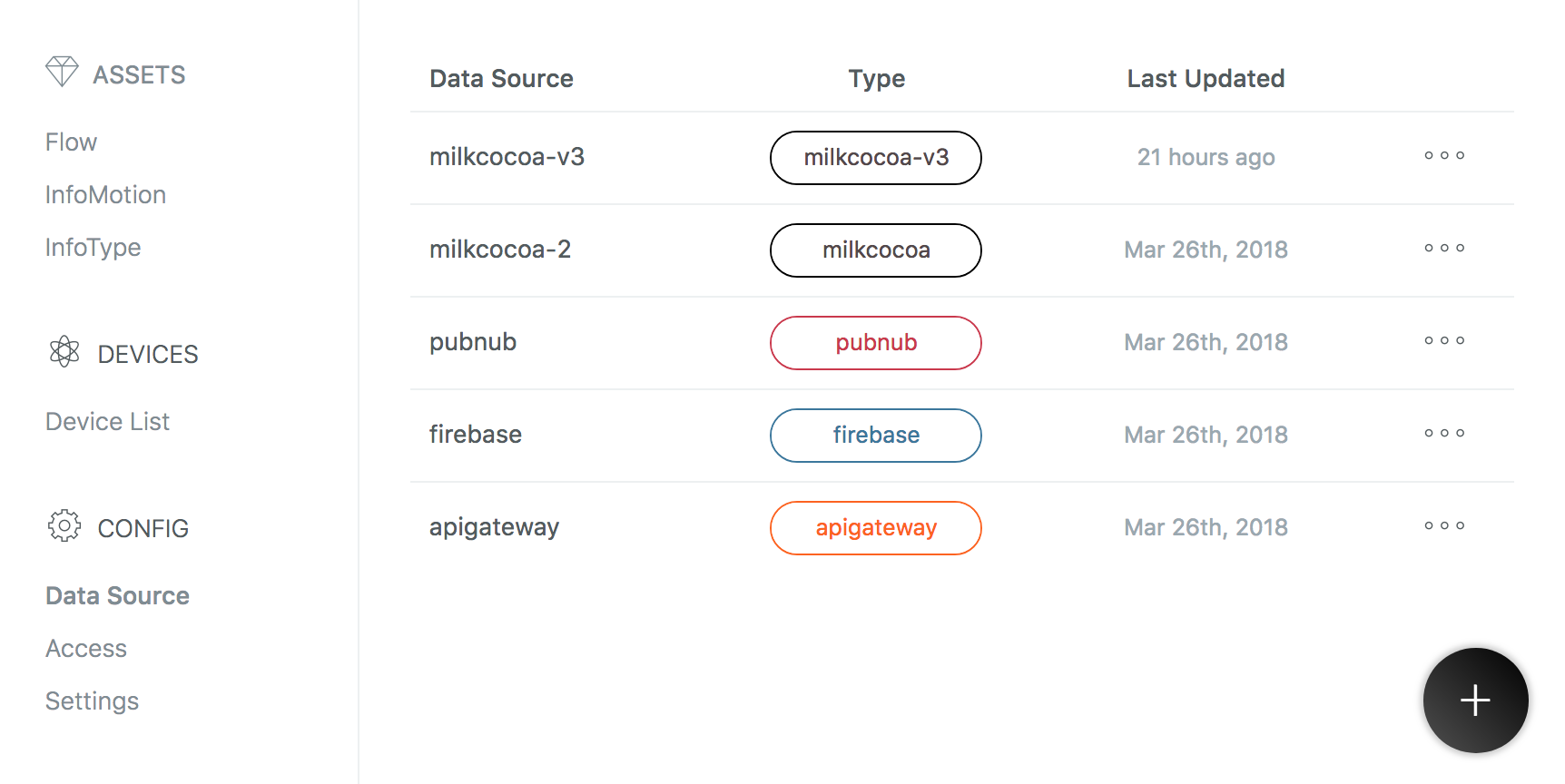Open the three-dot menu for milkcocoa-v3 row

tap(1443, 156)
